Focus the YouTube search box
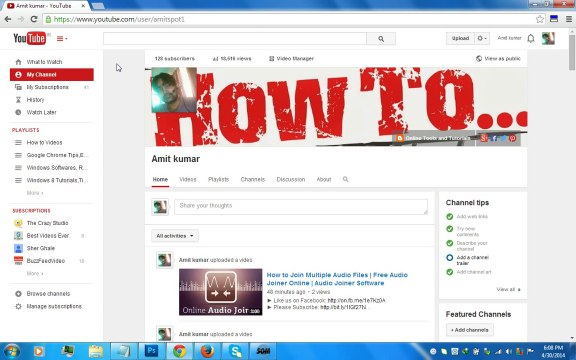 point(235,39)
